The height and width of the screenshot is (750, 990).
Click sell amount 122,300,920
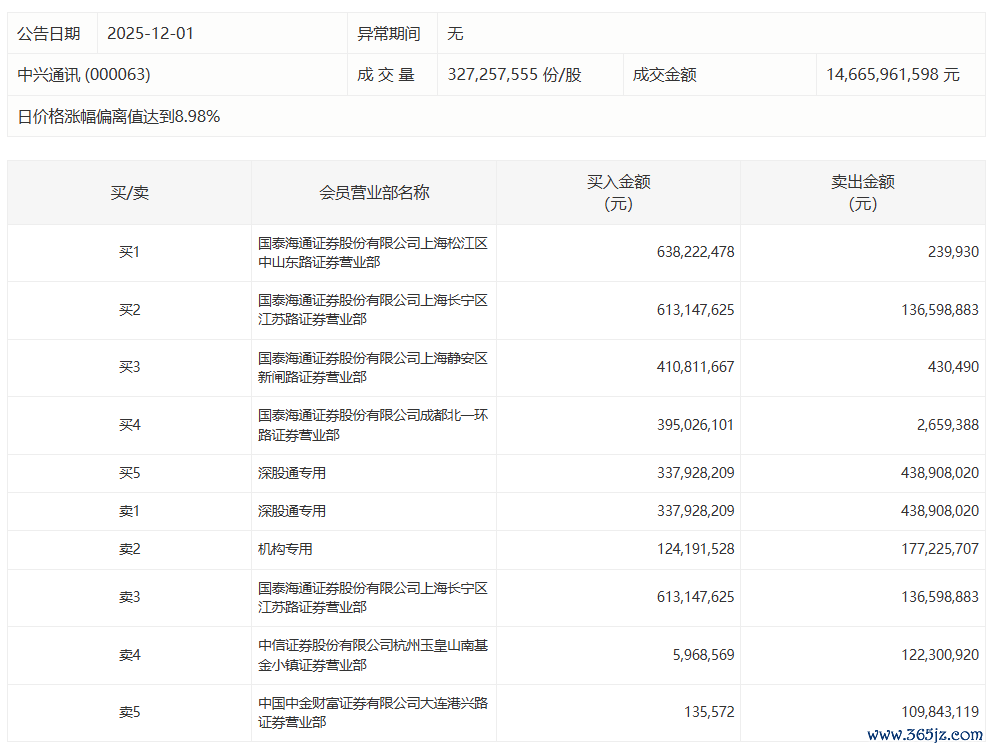[x=940, y=655]
